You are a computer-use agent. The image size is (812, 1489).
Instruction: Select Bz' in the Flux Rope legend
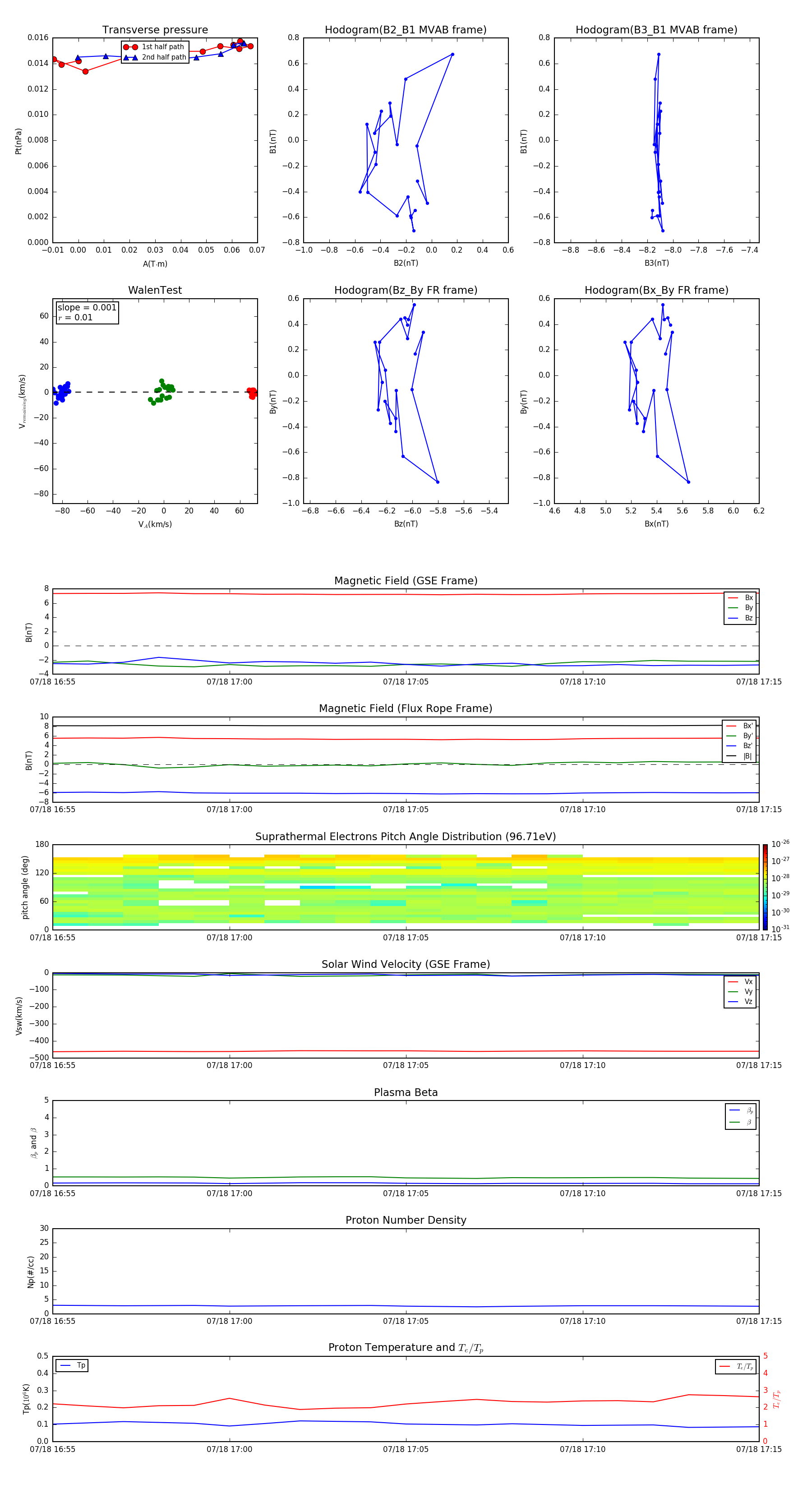(x=740, y=746)
